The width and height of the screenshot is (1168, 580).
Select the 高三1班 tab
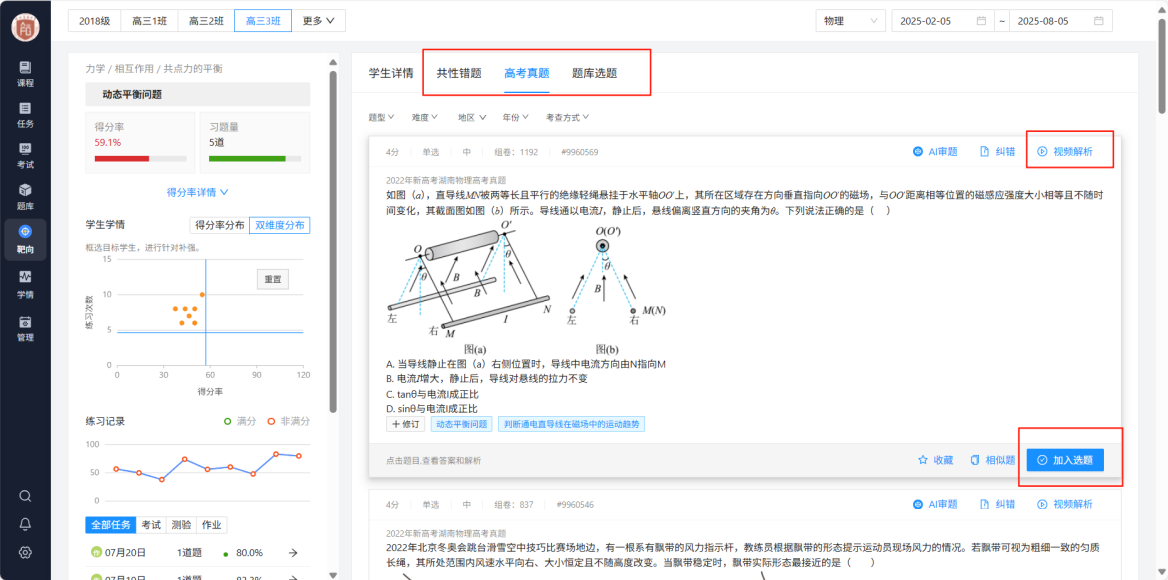pyautogui.click(x=149, y=21)
